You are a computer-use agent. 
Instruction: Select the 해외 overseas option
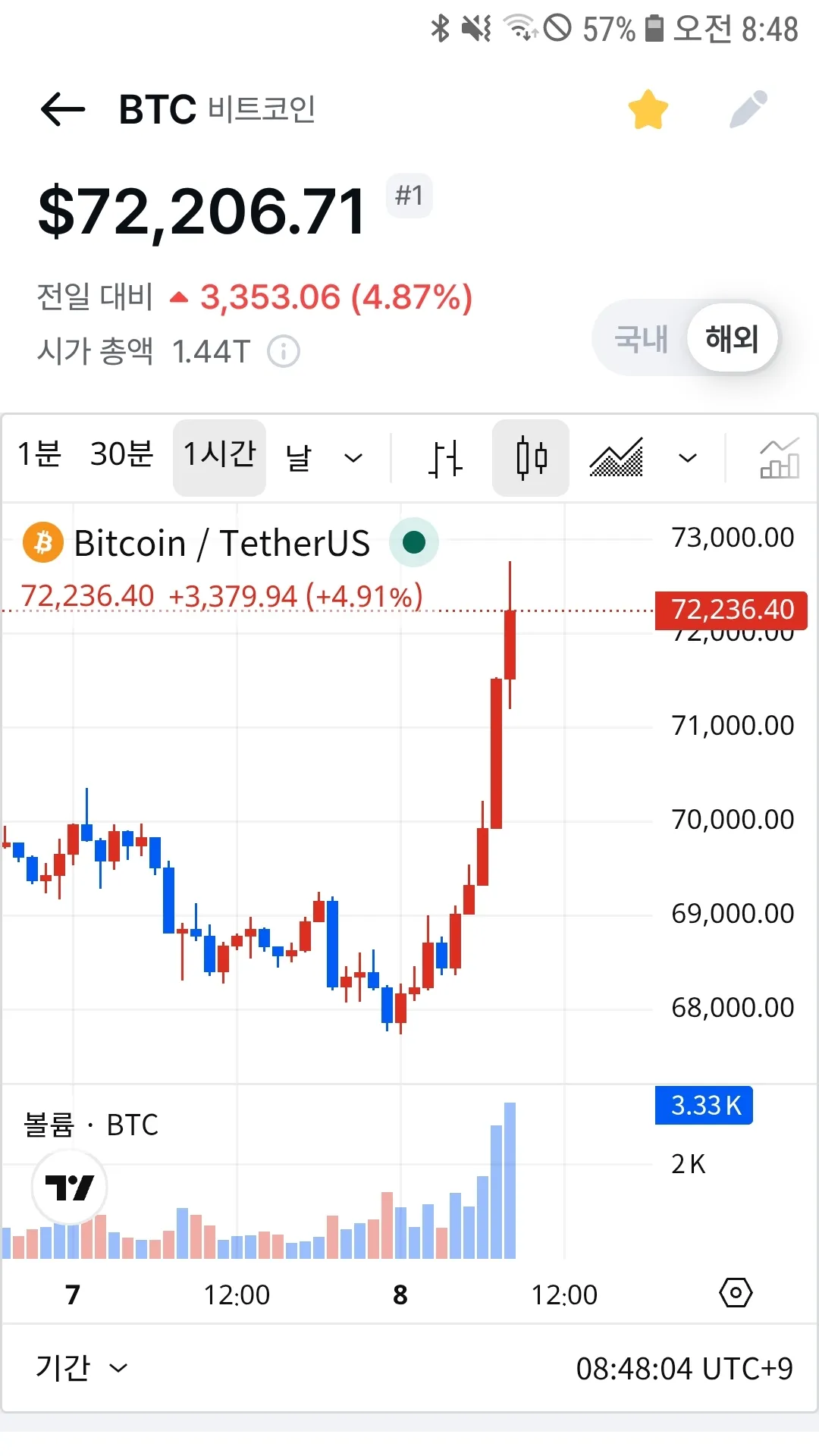pos(732,338)
